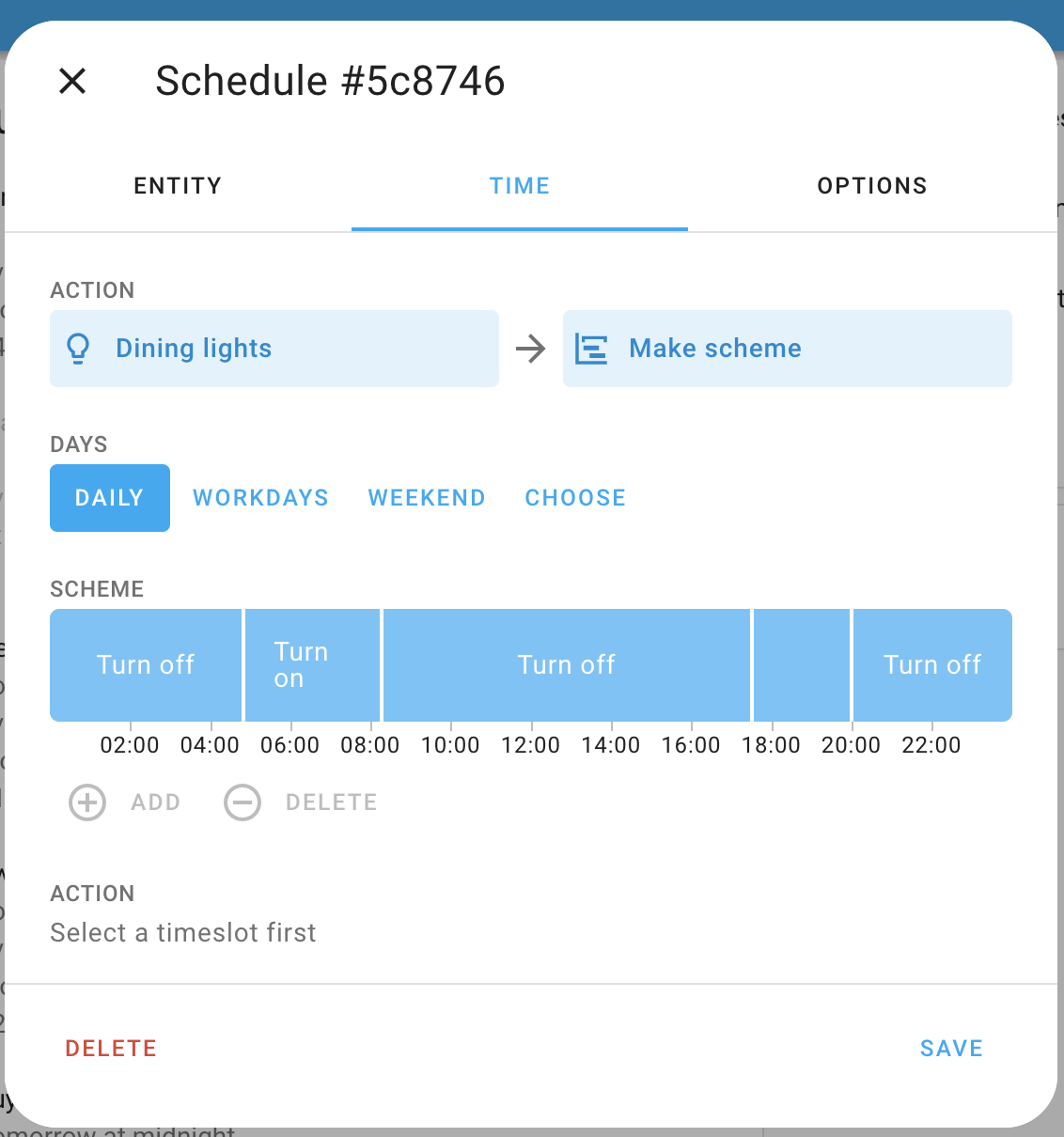Image resolution: width=1064 pixels, height=1137 pixels.
Task: Keep Daily selected in the Days row
Action: (x=109, y=498)
